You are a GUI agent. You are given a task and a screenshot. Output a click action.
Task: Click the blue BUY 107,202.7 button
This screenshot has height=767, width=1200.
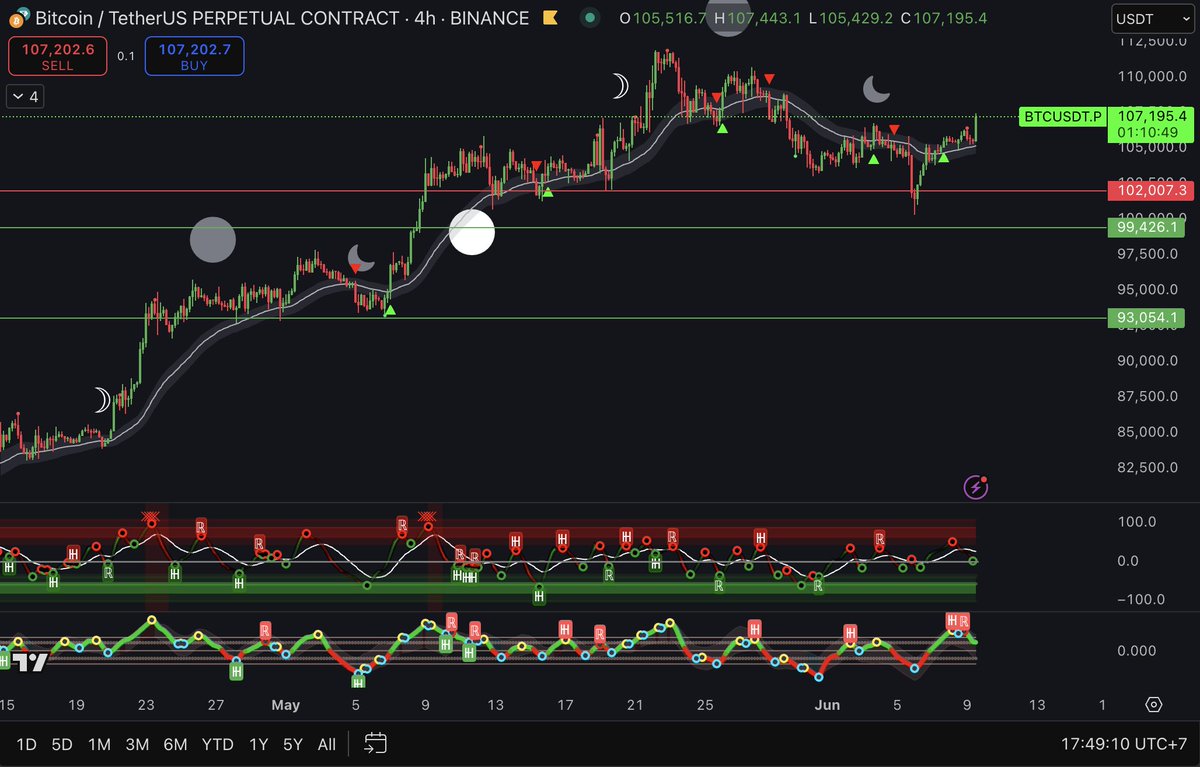coord(195,57)
